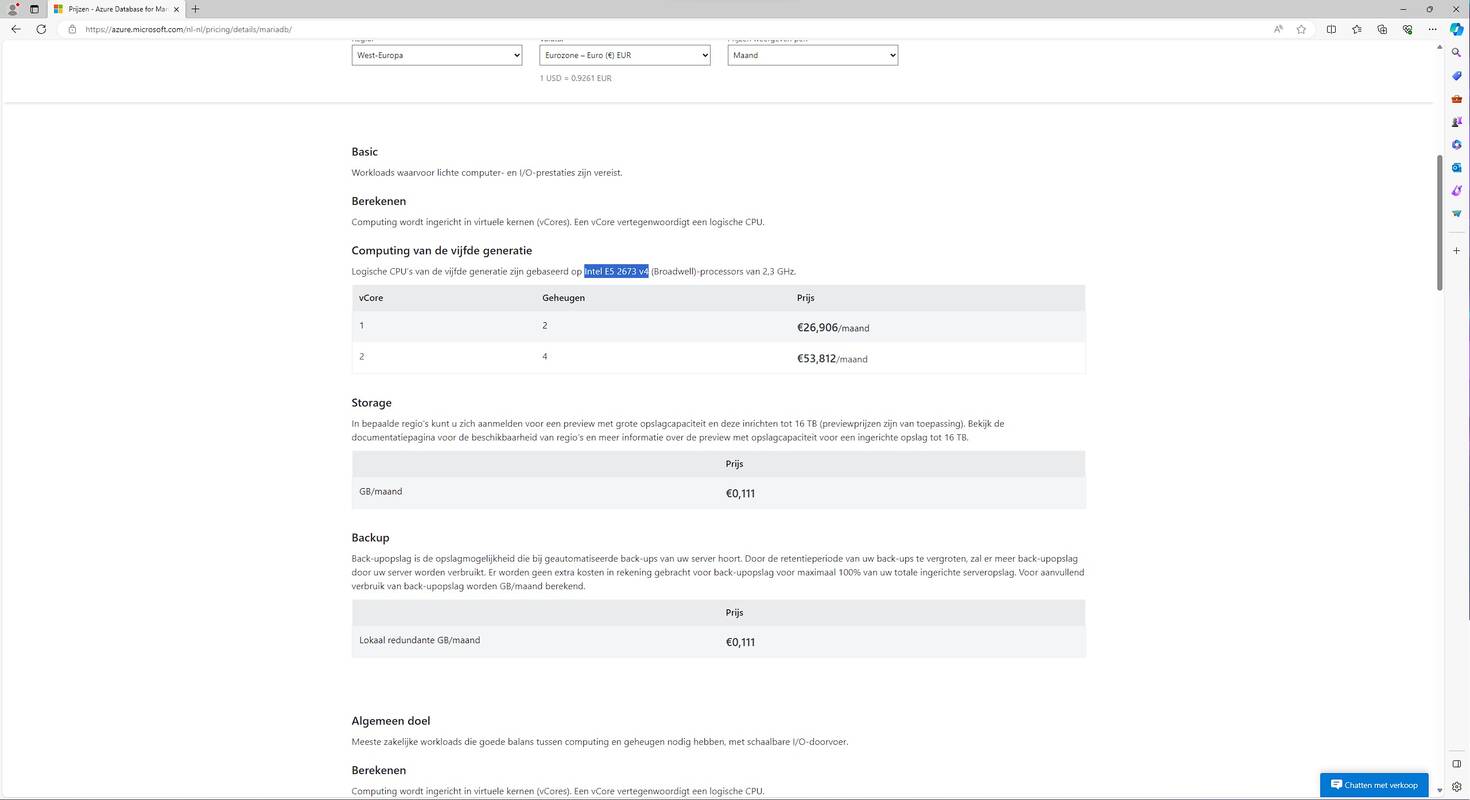Open sidebar Designer icon

pyautogui.click(x=1457, y=191)
